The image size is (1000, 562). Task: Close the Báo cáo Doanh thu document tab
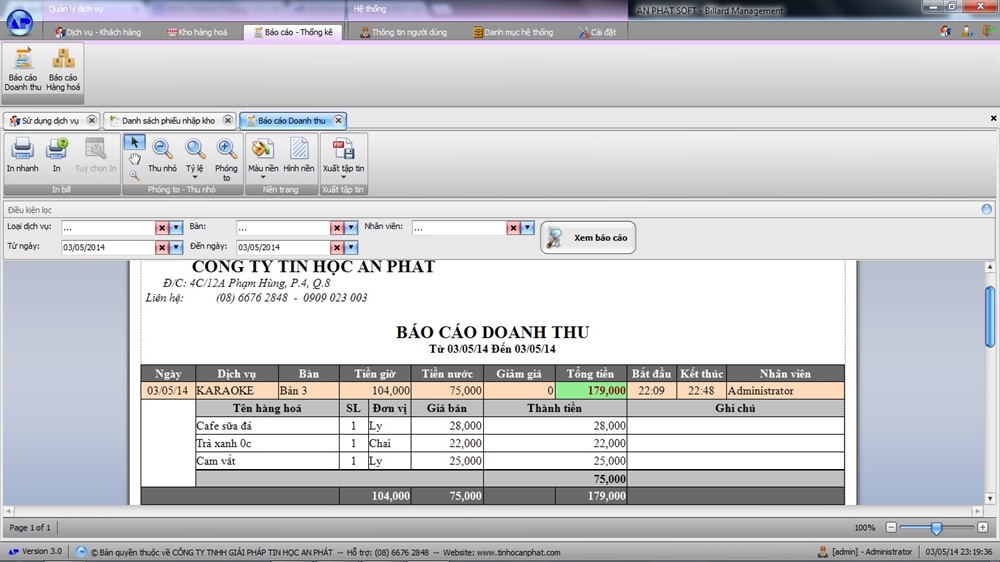pos(339,120)
